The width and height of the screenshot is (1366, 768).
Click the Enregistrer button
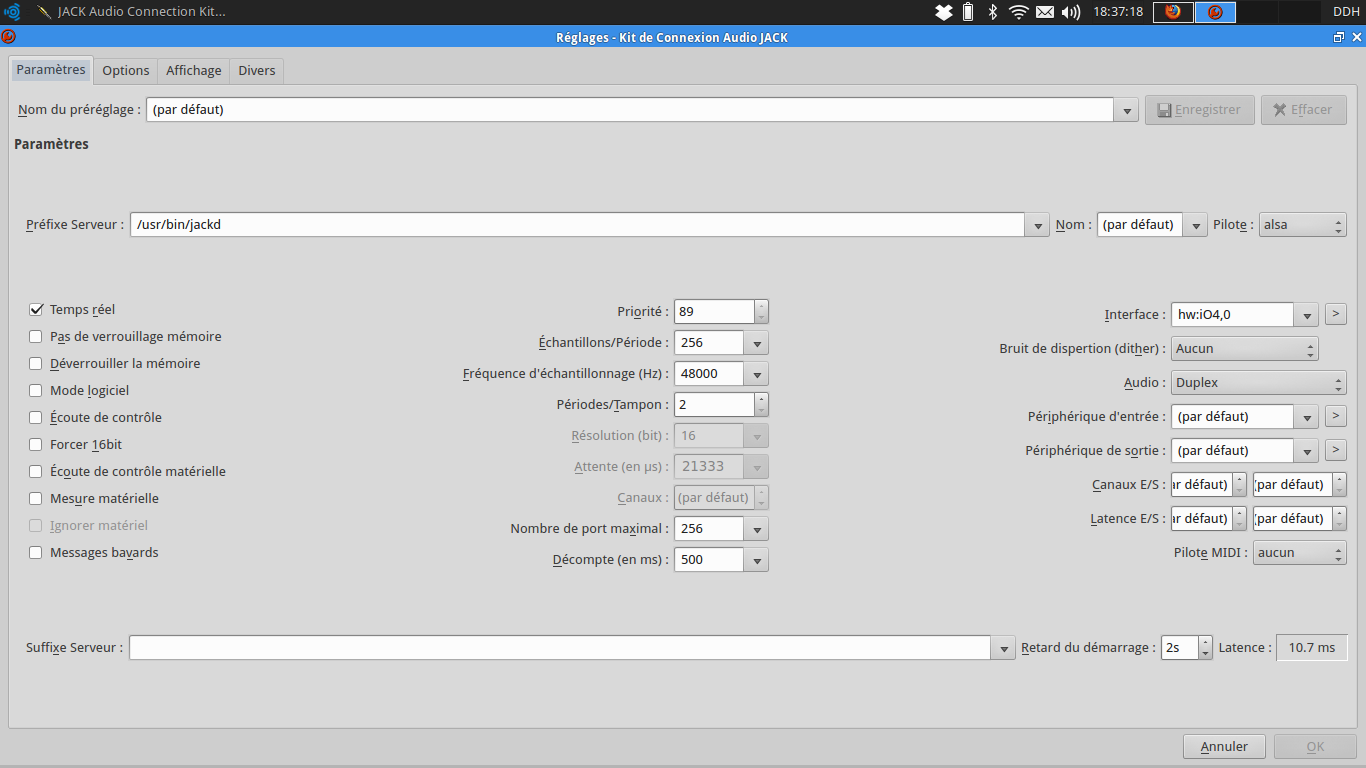point(1199,110)
